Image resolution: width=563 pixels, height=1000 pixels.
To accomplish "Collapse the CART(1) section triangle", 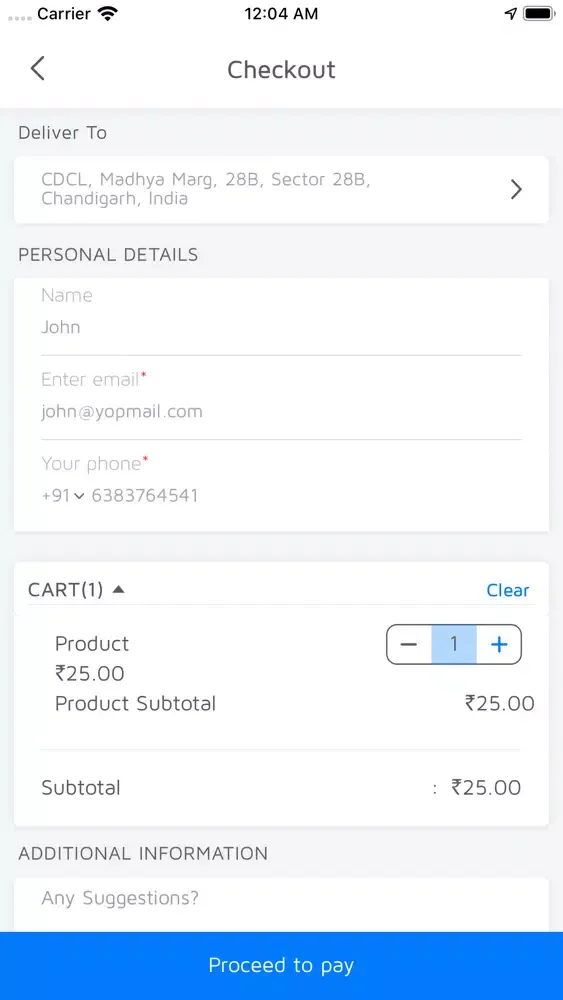I will click(118, 590).
